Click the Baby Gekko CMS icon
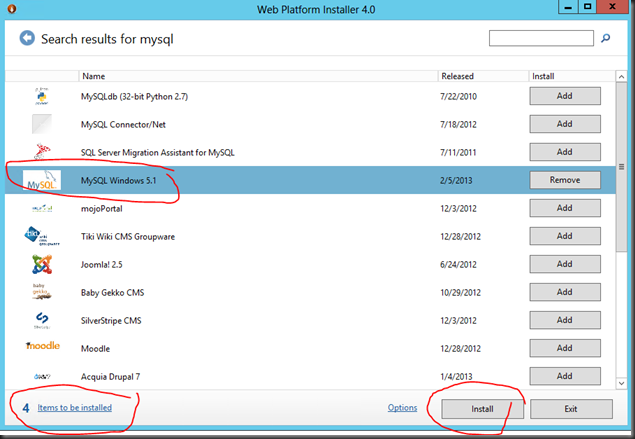 pyautogui.click(x=42, y=292)
